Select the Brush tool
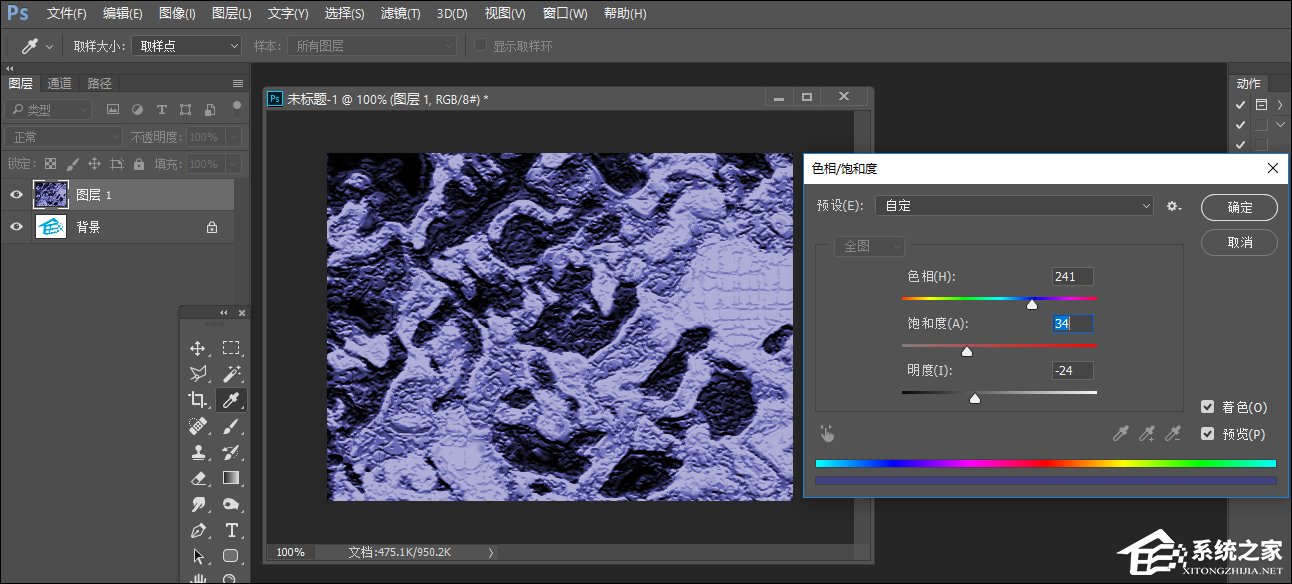This screenshot has width=1292, height=584. 231,426
